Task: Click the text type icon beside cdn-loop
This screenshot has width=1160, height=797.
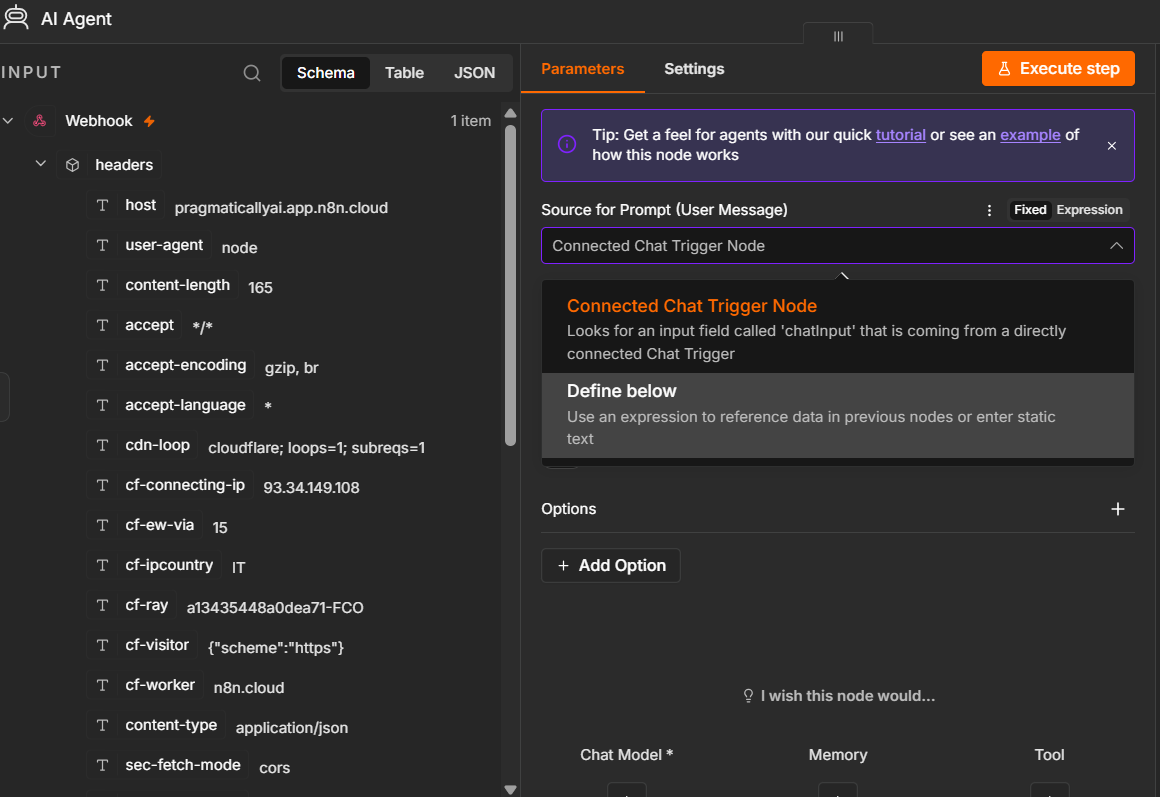Action: 103,445
